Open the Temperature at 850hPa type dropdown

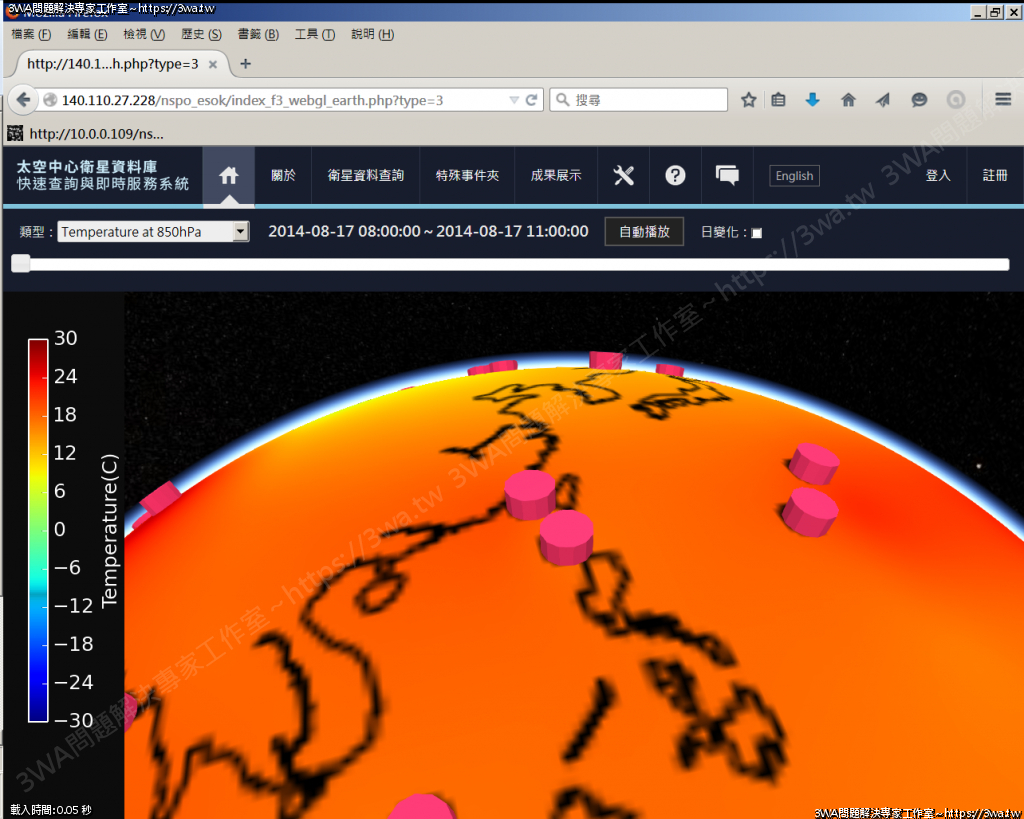pos(153,232)
